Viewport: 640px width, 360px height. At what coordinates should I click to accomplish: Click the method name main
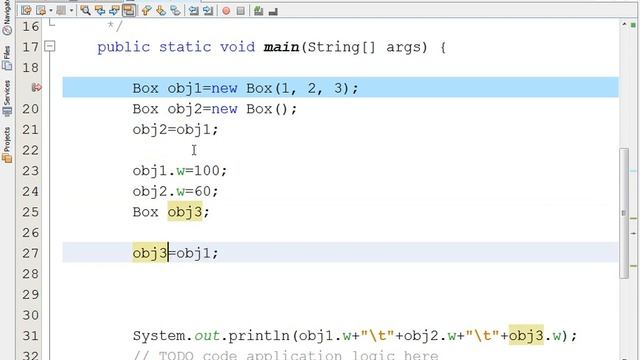coord(281,47)
